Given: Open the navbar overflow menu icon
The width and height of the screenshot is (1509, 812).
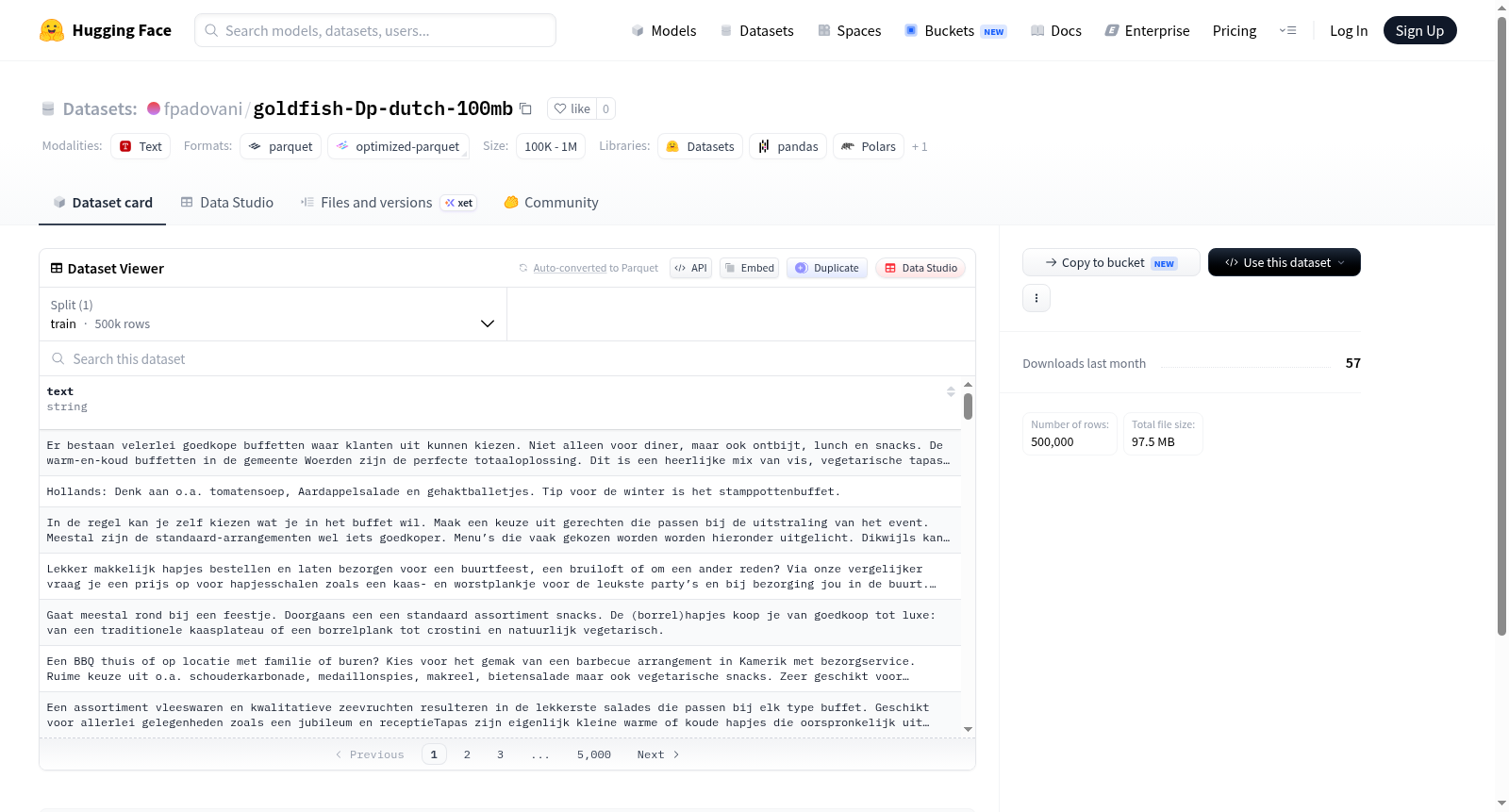Looking at the screenshot, I should (x=1287, y=30).
